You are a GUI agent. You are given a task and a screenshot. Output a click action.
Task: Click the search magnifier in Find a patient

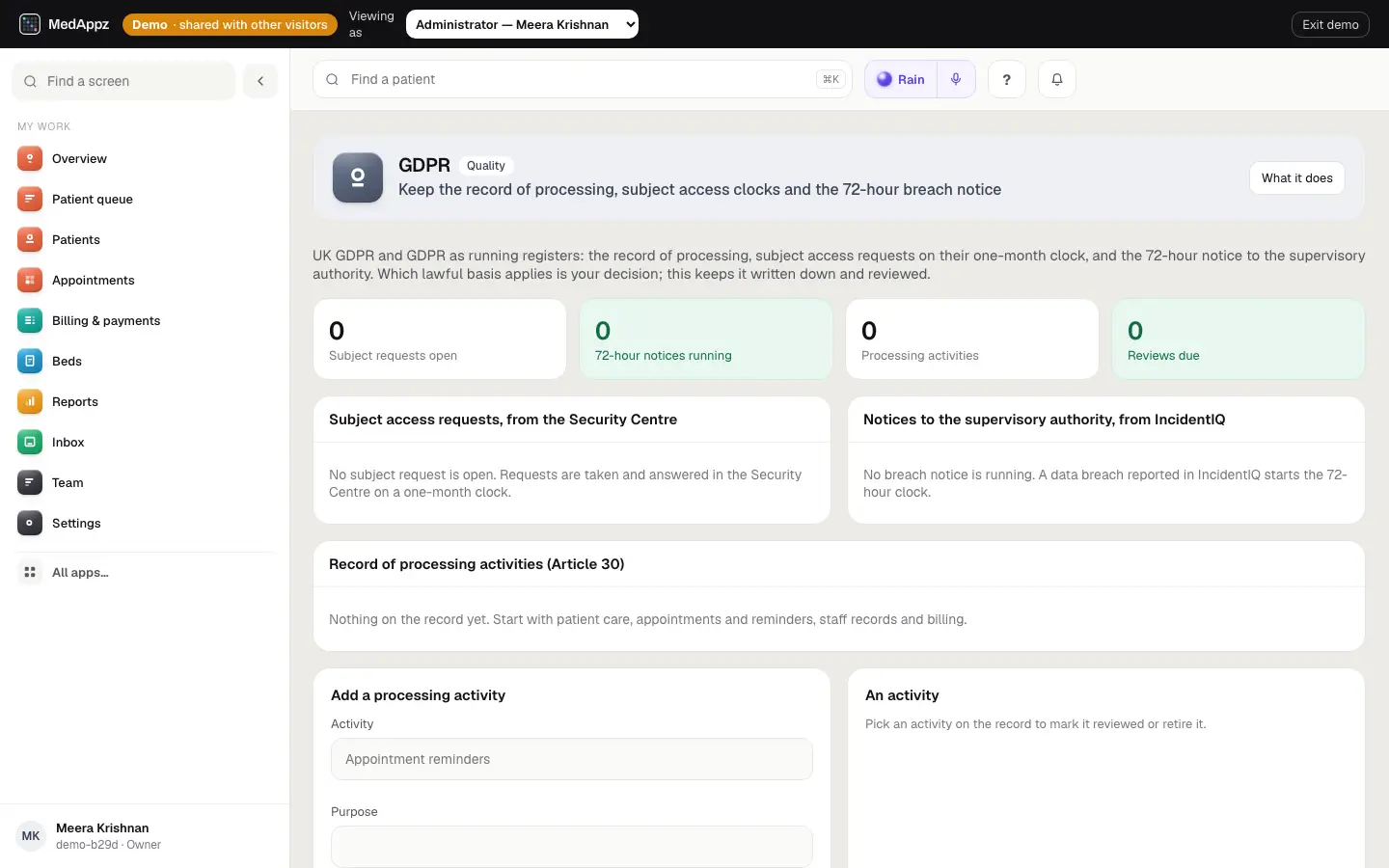coord(332,79)
